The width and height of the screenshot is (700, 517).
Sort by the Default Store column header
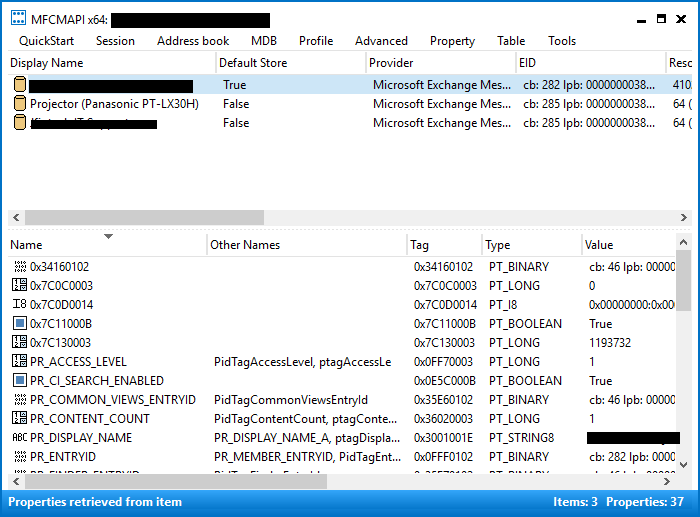291,63
